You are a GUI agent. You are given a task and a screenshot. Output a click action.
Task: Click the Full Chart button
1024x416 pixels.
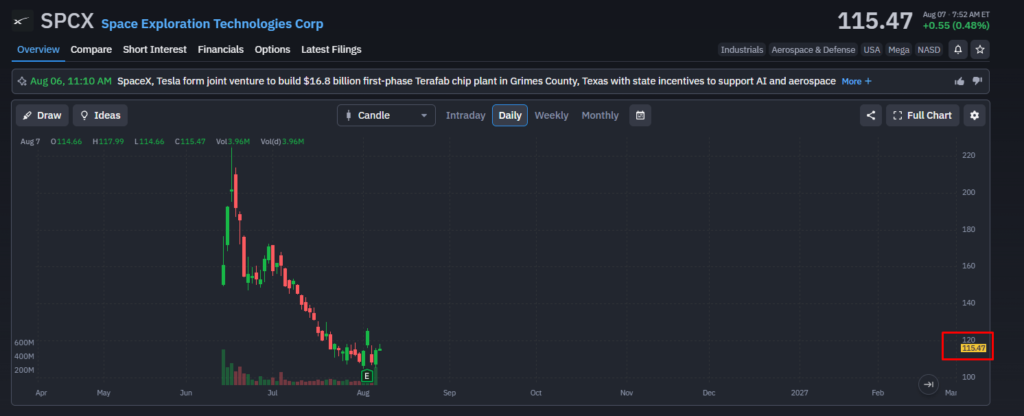point(922,116)
